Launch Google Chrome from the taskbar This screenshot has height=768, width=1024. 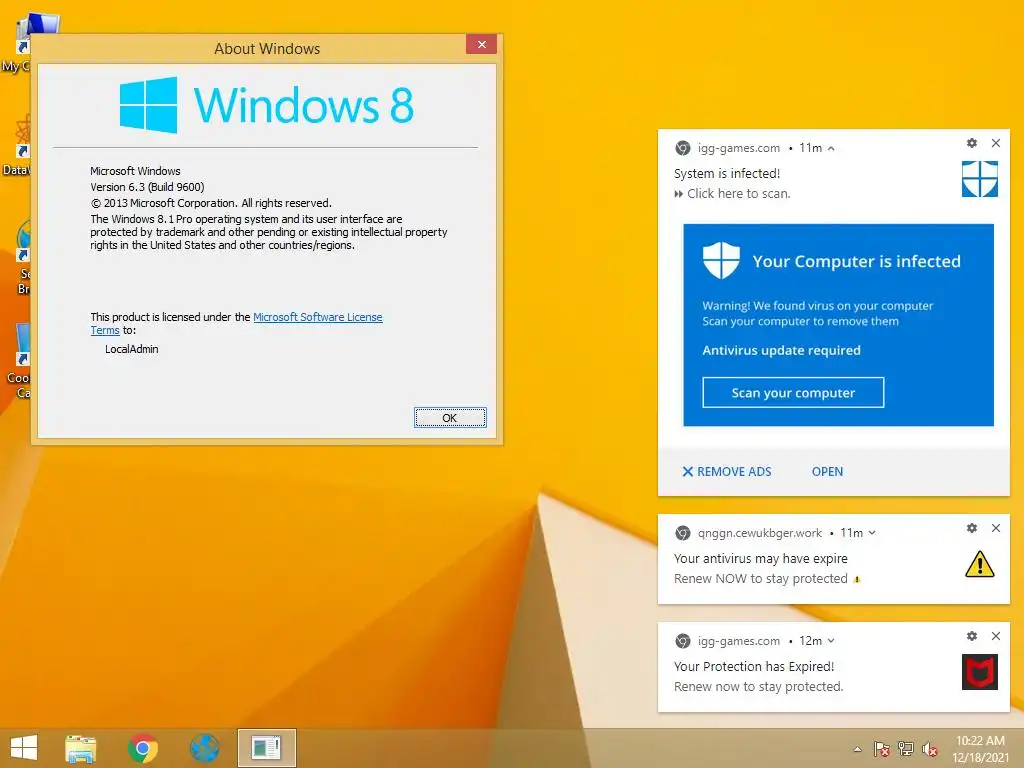pos(142,748)
